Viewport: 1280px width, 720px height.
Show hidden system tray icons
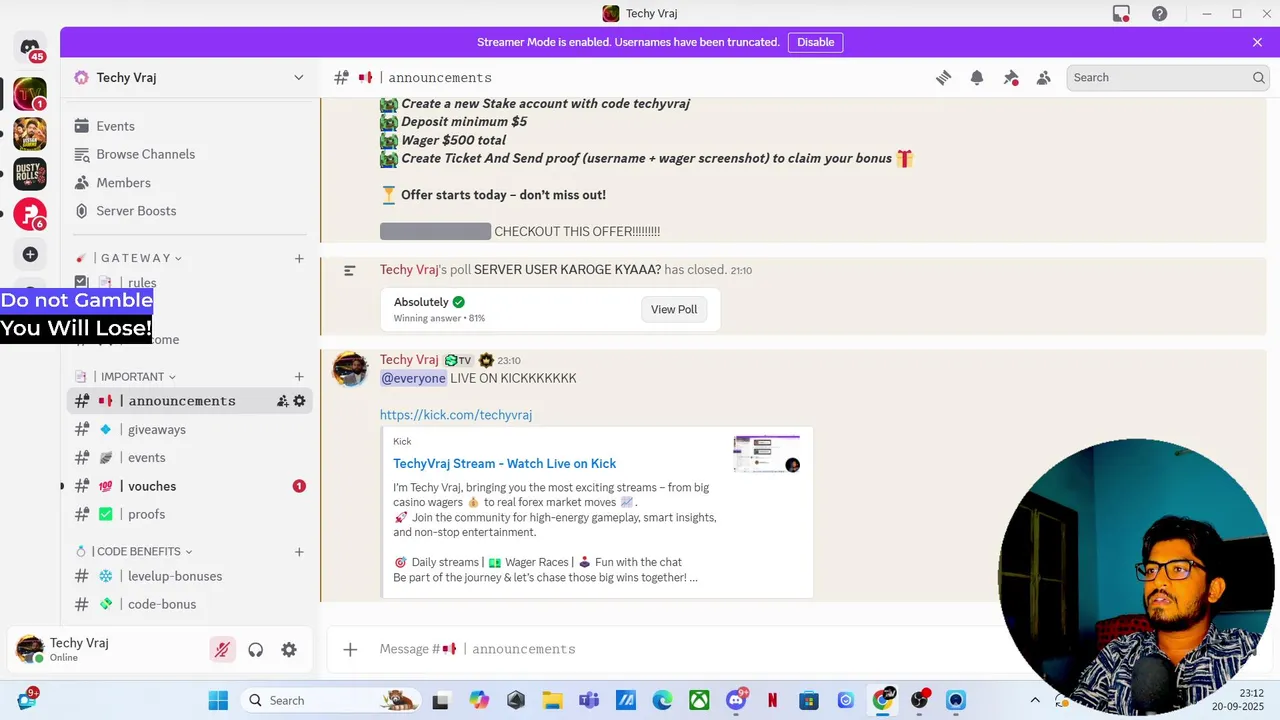(1035, 700)
